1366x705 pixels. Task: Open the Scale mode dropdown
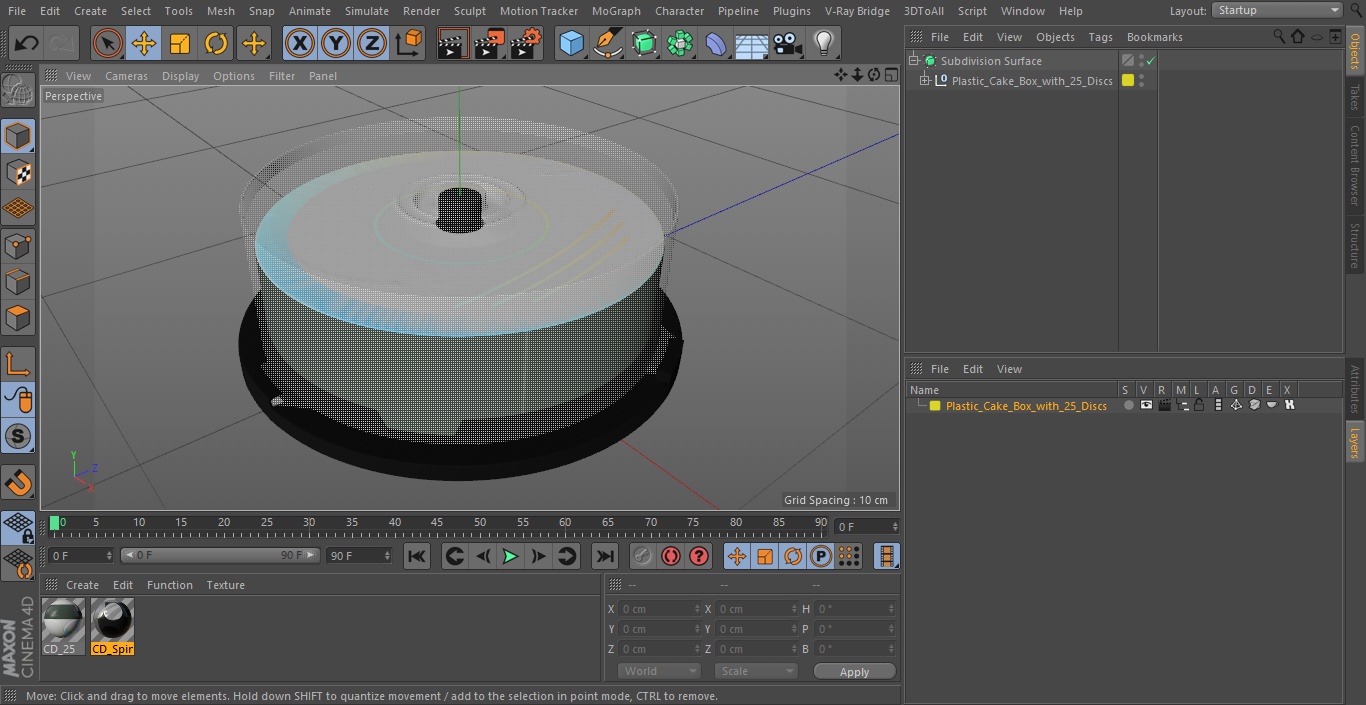click(x=756, y=671)
